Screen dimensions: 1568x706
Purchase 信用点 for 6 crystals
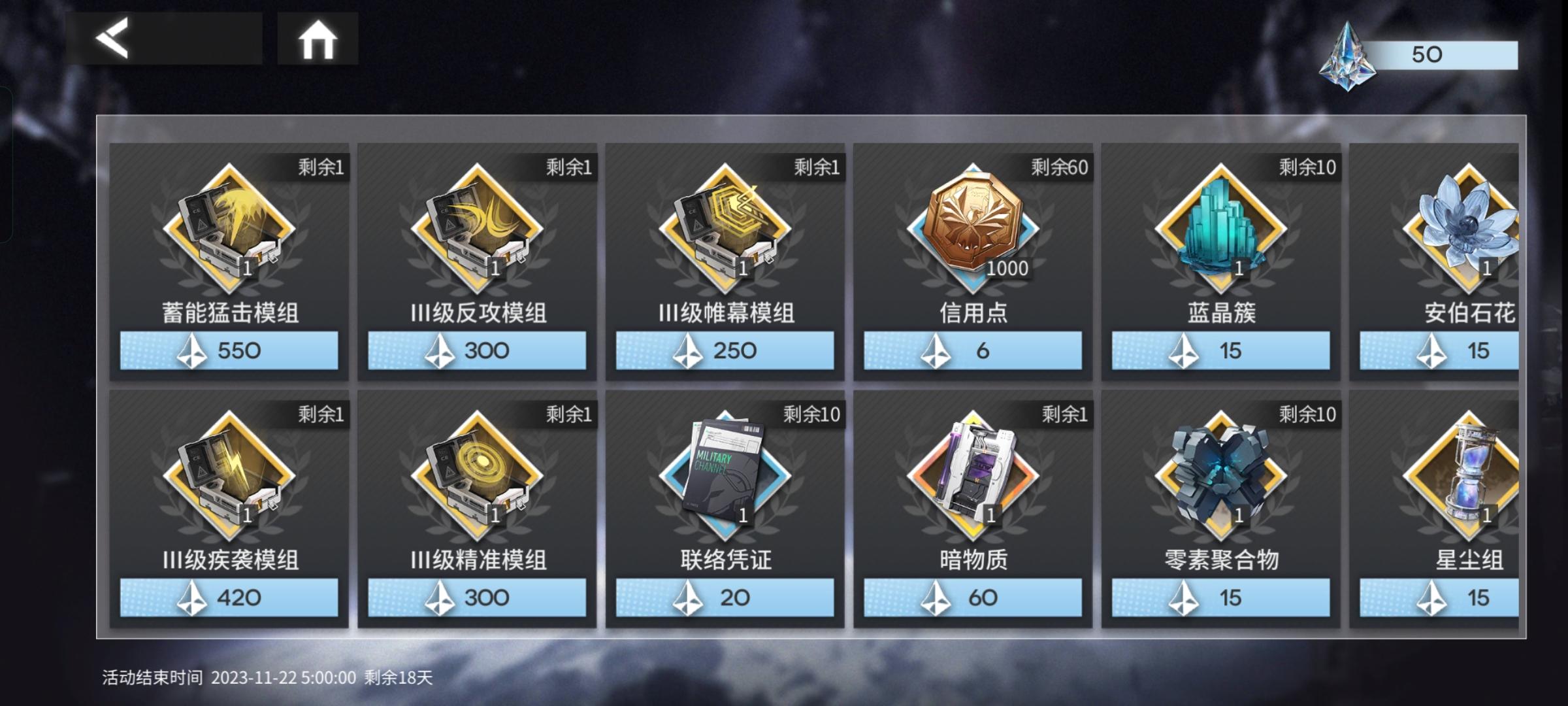point(973,350)
